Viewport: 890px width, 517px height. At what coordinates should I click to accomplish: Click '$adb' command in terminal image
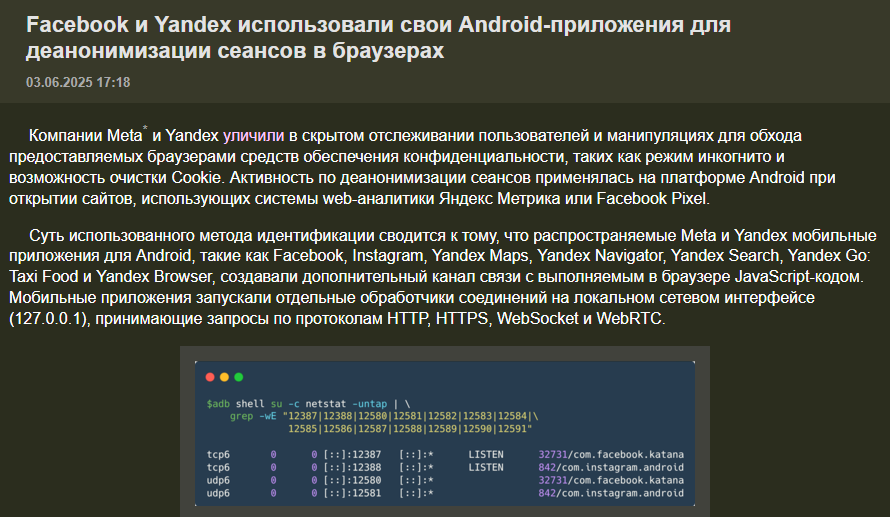point(218,404)
